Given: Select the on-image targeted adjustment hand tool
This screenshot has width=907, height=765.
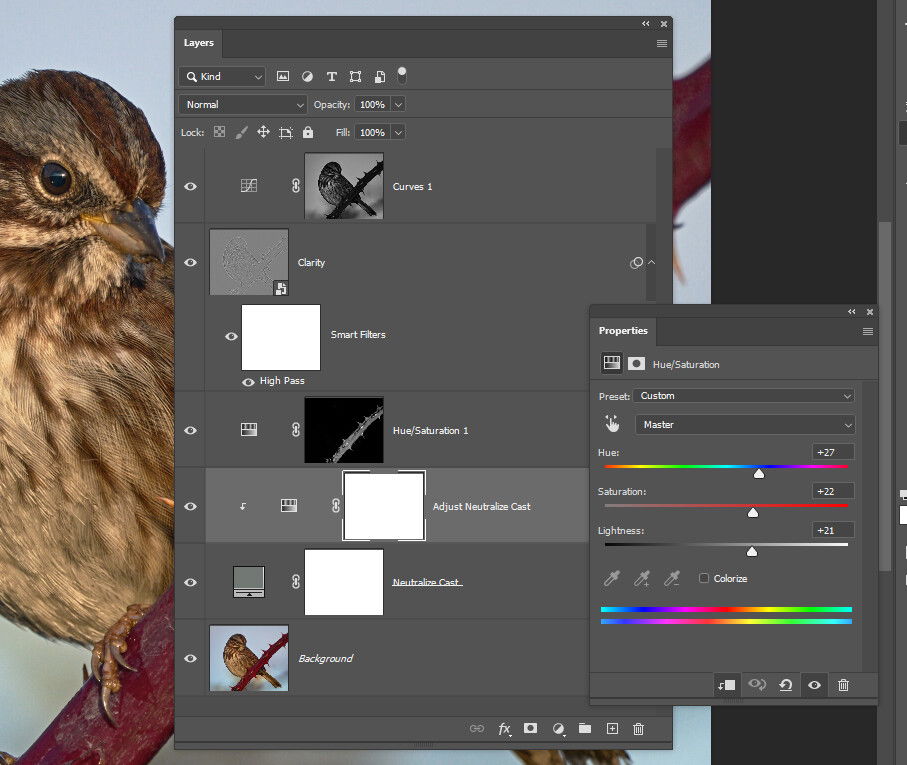Looking at the screenshot, I should click(612, 424).
